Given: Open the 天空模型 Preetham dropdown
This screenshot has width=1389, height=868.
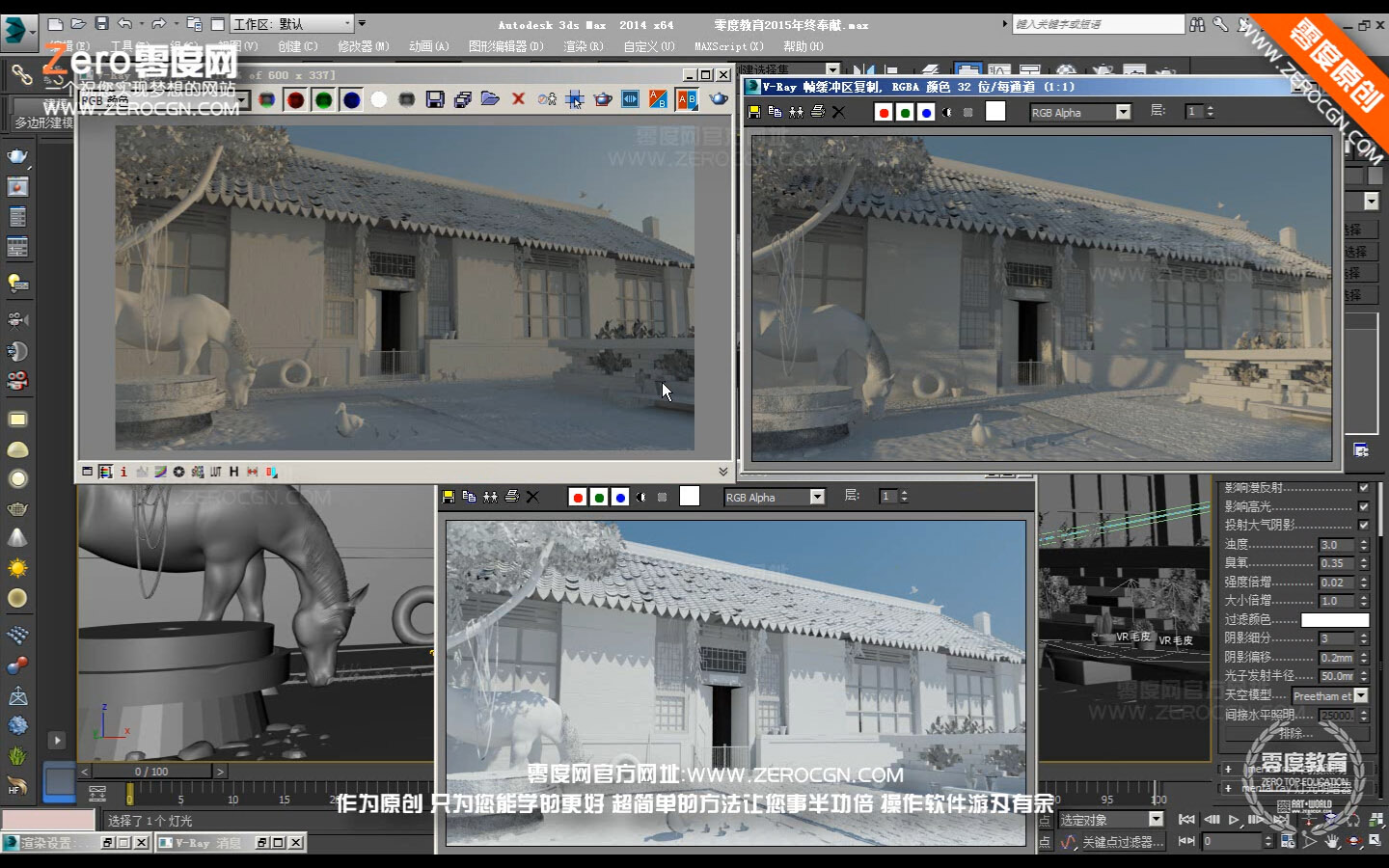Looking at the screenshot, I should (x=1330, y=695).
